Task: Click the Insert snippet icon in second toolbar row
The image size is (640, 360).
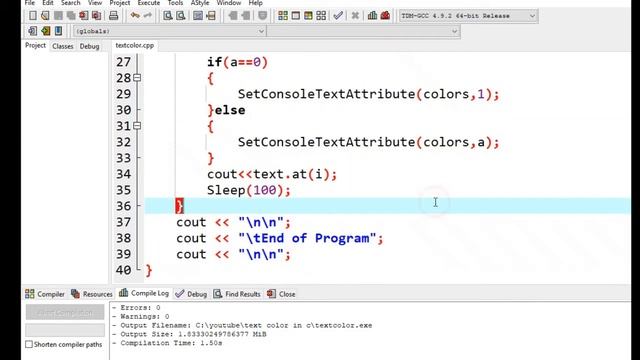Action: [33, 31]
